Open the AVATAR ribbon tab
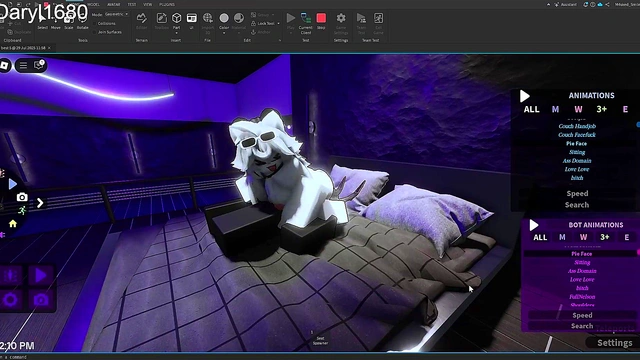This screenshot has width=640, height=360. tap(113, 4)
